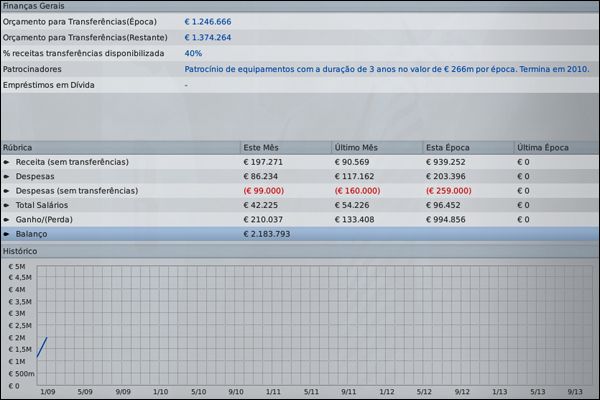Expand the Total Salários row arrow
The image size is (600, 400).
pyautogui.click(x=6, y=205)
